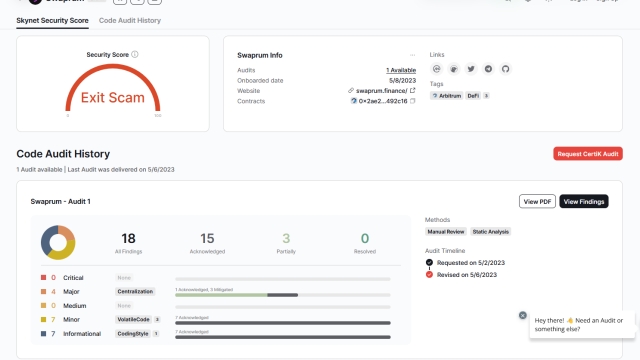Open the swaprum.finance/ website link
The height and width of the screenshot is (360, 640).
[x=381, y=91]
